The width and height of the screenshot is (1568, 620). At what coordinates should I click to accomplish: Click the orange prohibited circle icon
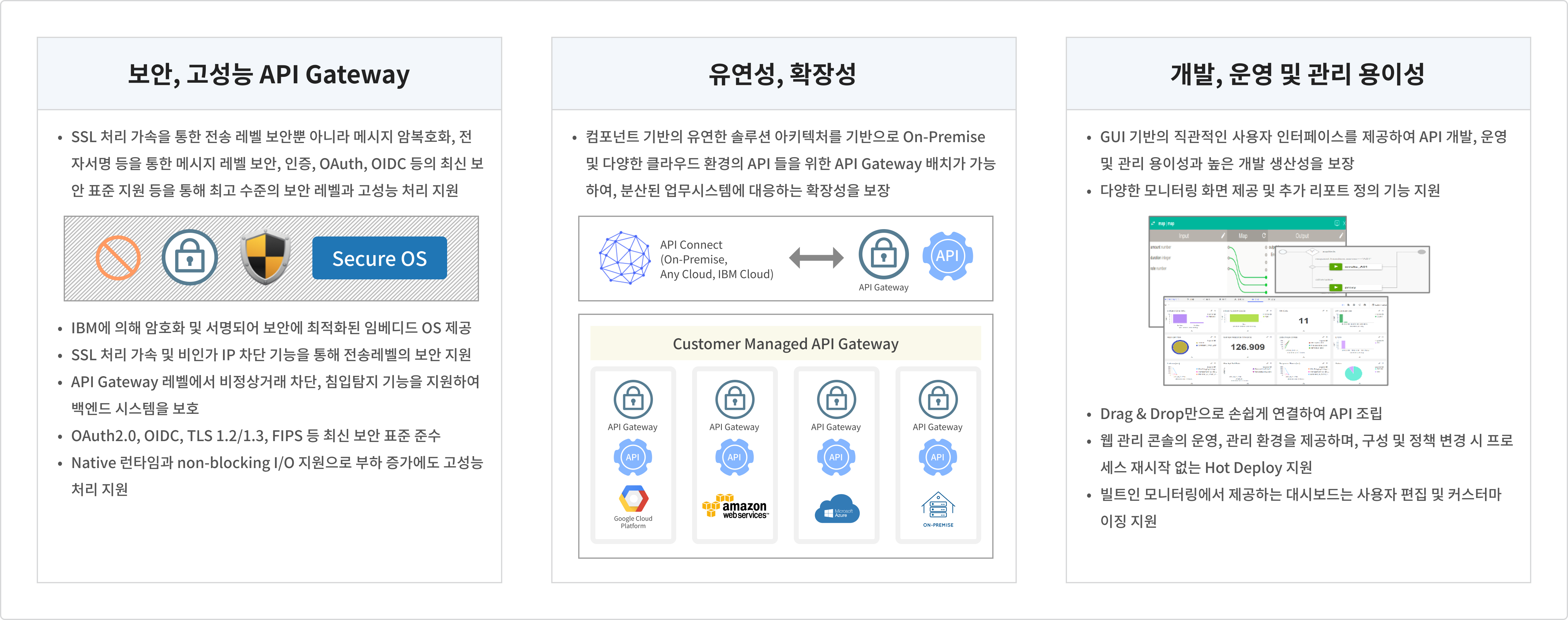[x=118, y=258]
